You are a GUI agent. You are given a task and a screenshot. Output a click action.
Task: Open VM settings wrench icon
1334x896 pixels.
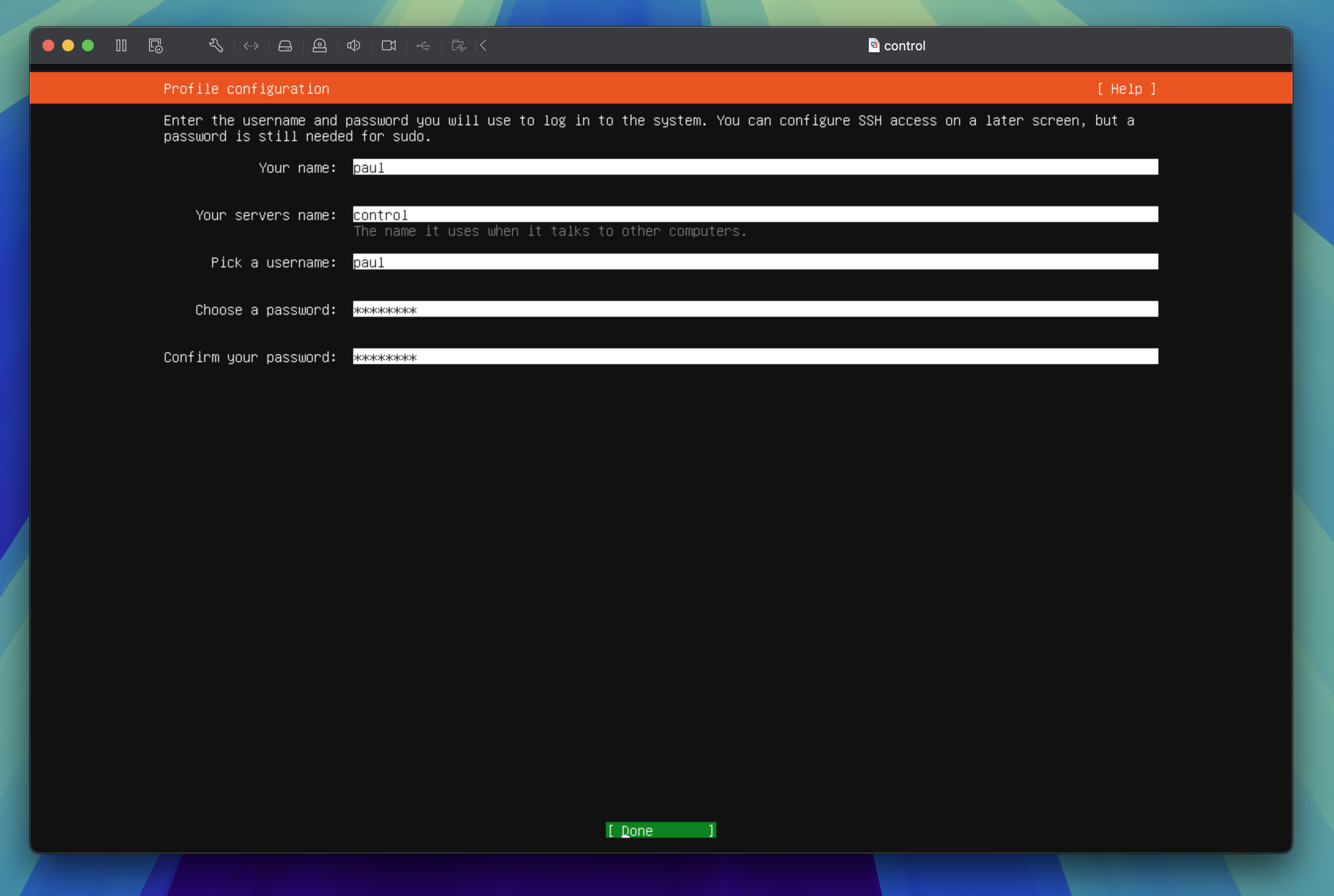pos(216,46)
